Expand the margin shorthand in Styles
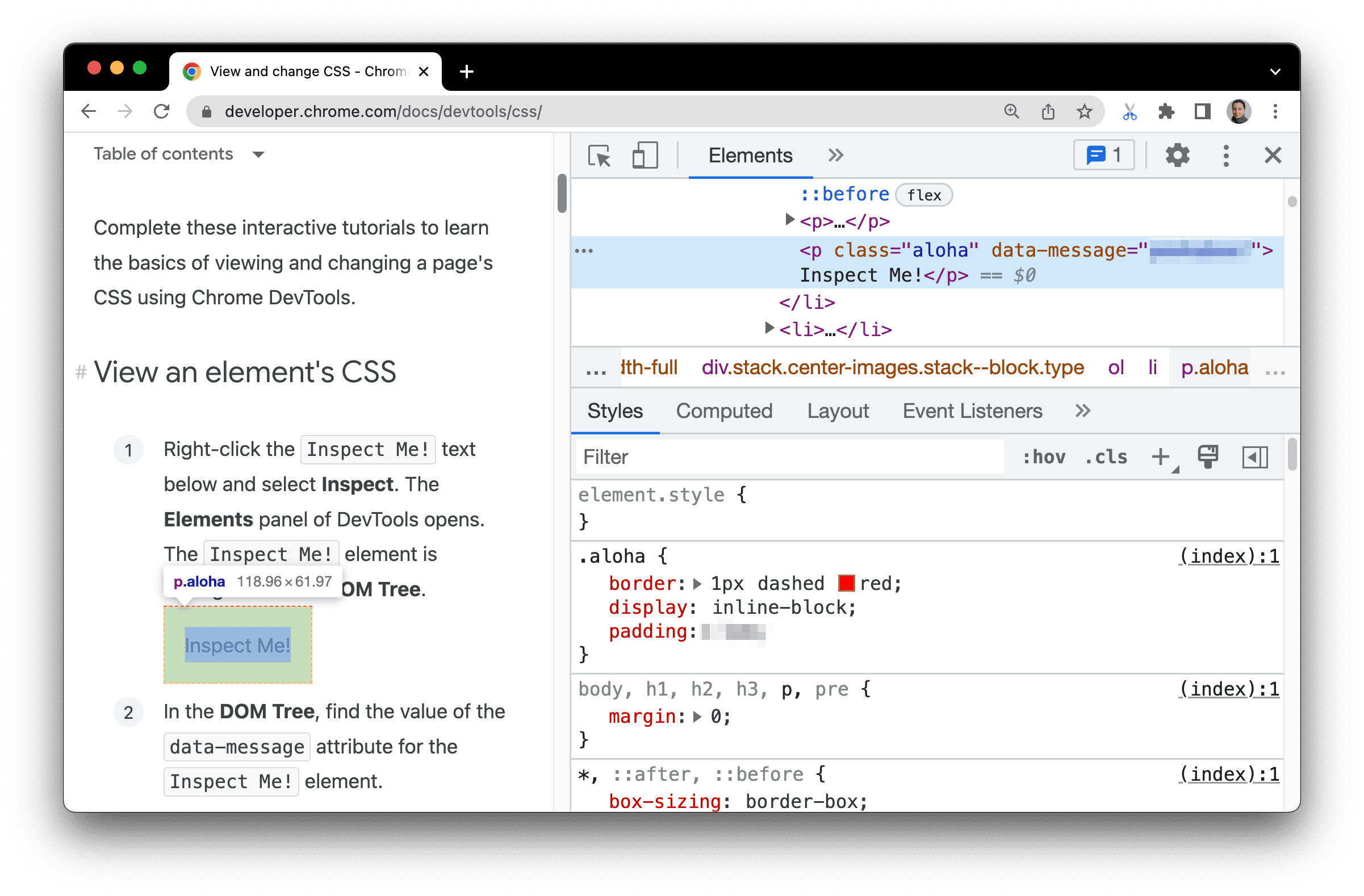 694,714
